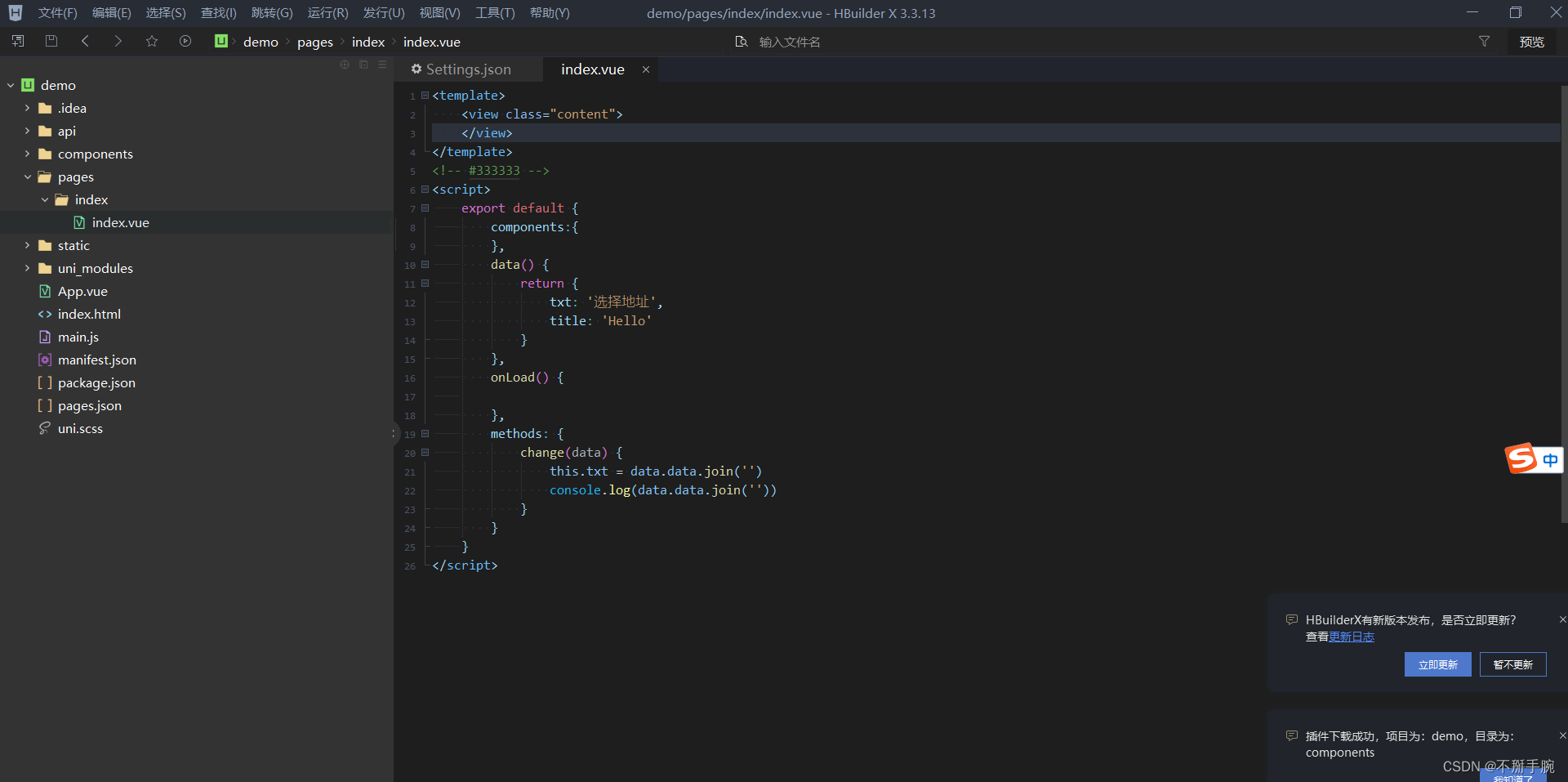
Task: Click the pages.json bracket icon
Action: pos(45,405)
